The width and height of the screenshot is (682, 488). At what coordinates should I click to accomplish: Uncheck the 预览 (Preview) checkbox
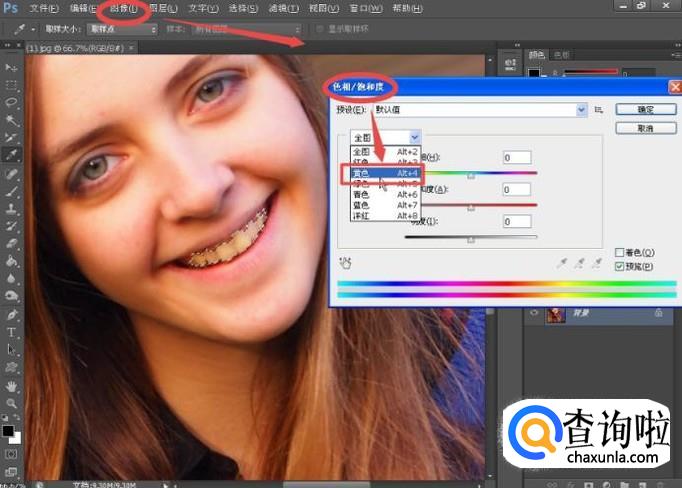(620, 267)
